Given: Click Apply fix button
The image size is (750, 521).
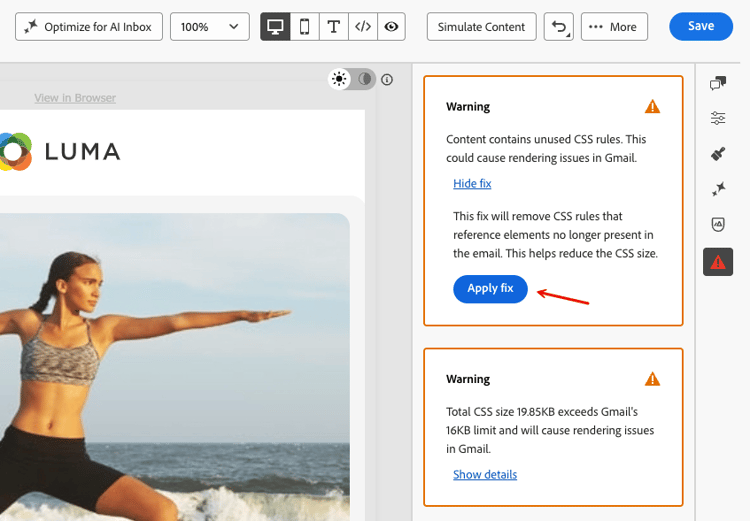Looking at the screenshot, I should click(x=490, y=289).
